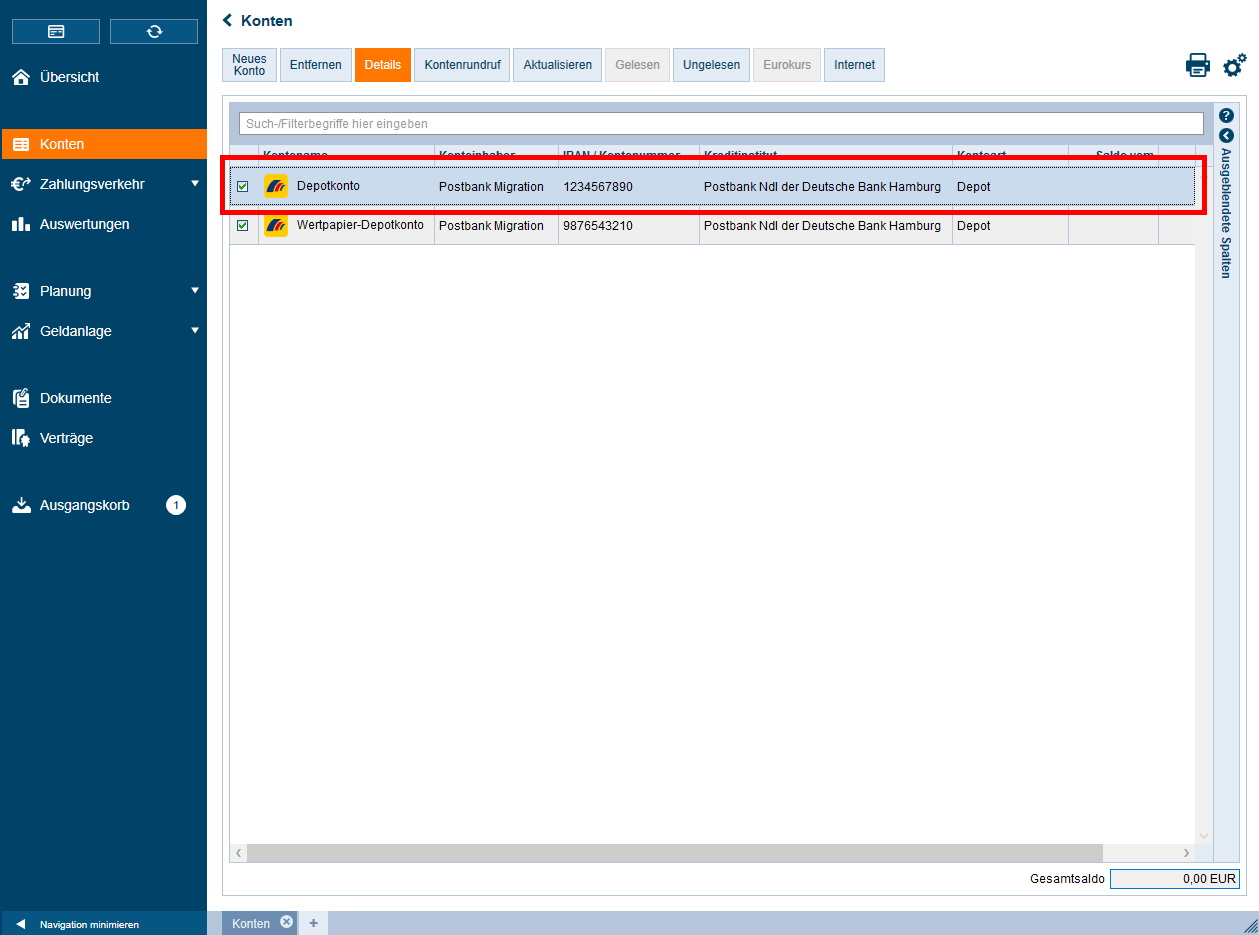The width and height of the screenshot is (1259, 935).
Task: Click the Ausgangskorb badge showing 1
Action: pyautogui.click(x=176, y=505)
